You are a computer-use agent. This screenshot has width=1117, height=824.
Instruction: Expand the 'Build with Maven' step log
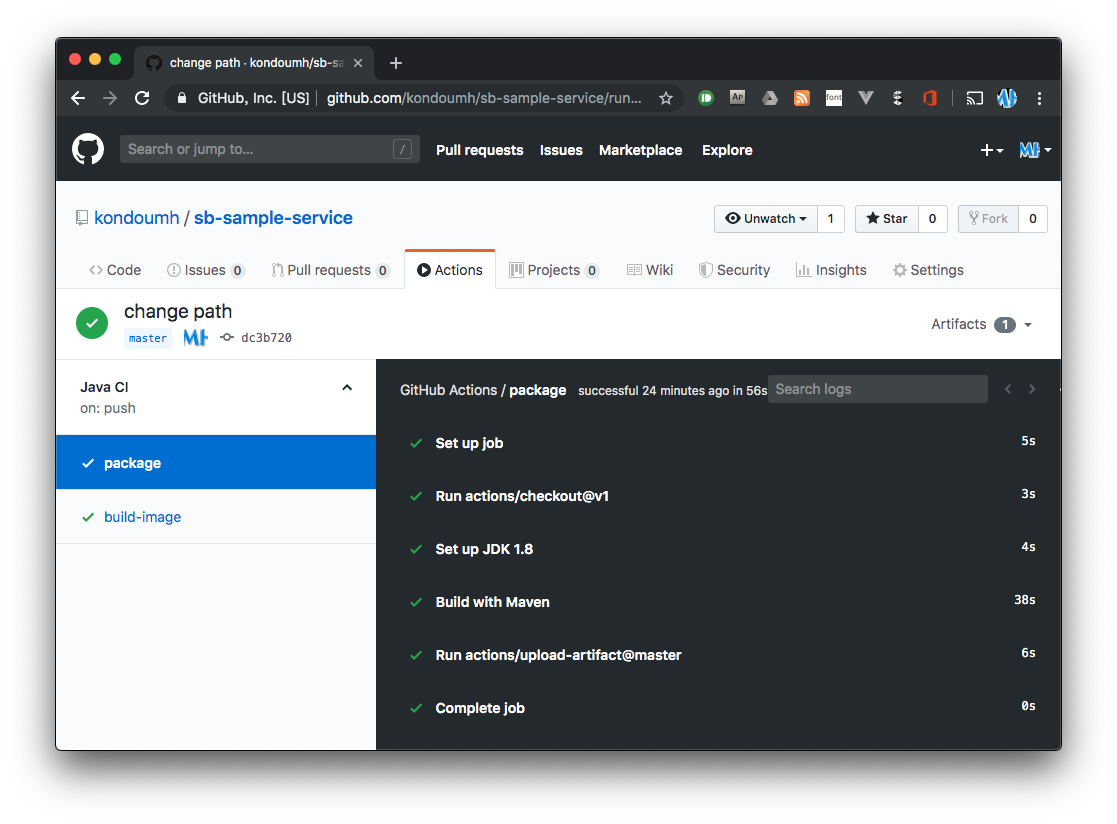(x=492, y=601)
